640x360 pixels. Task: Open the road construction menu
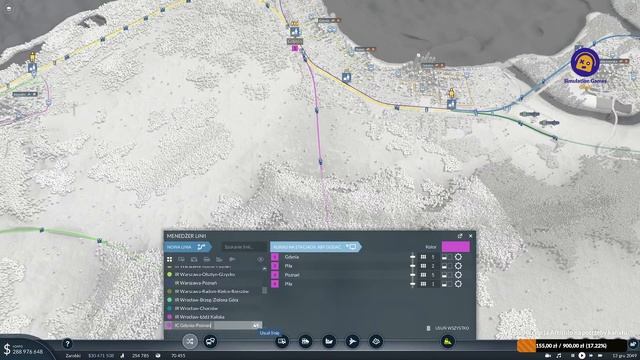point(282,341)
